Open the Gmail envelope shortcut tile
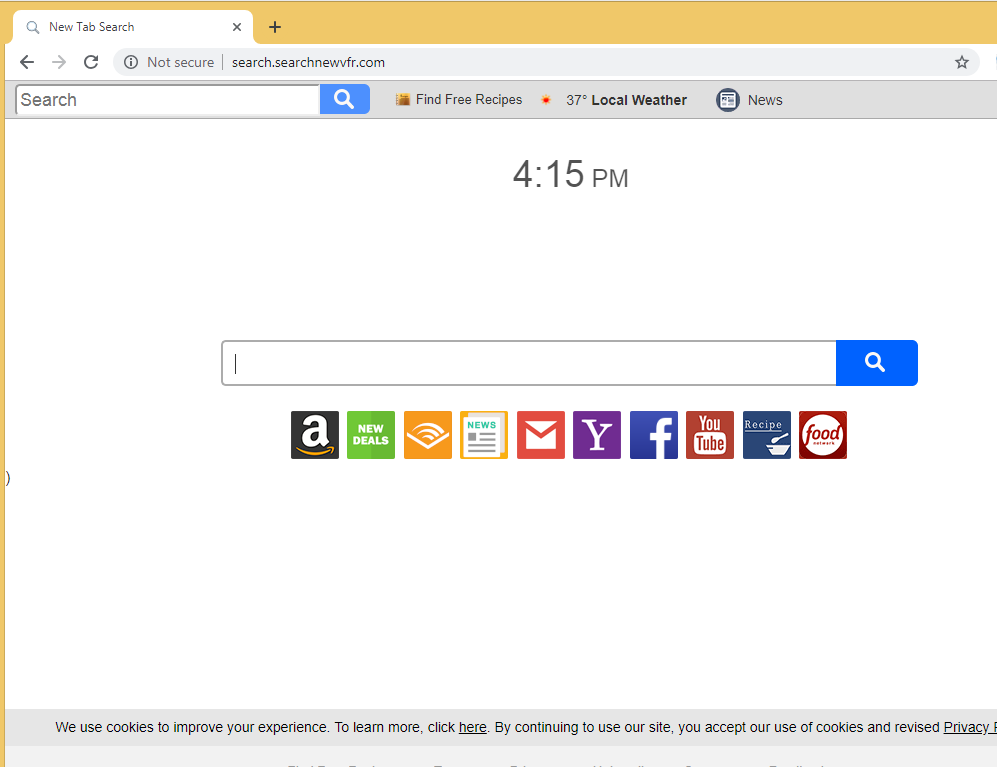 point(540,435)
